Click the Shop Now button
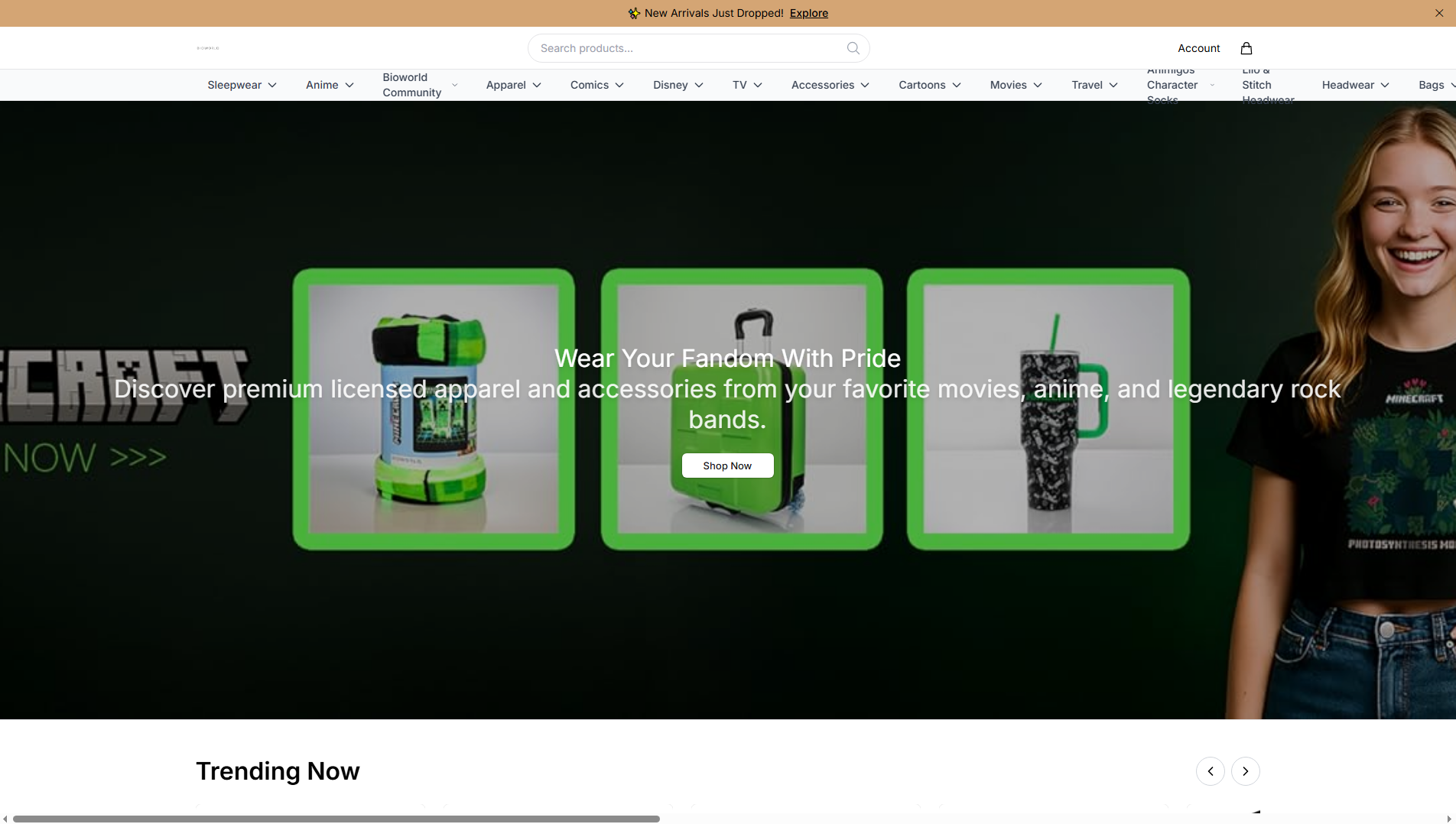Screen dimensions: 1456x824 tap(727, 466)
